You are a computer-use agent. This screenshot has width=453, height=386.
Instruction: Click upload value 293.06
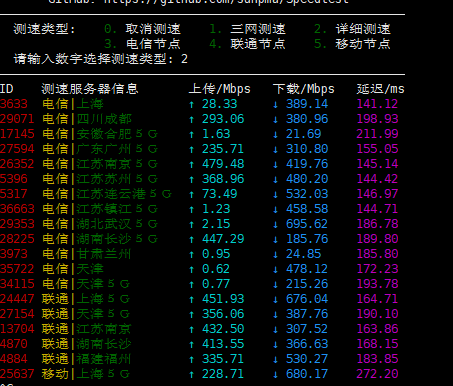pyautogui.click(x=223, y=119)
